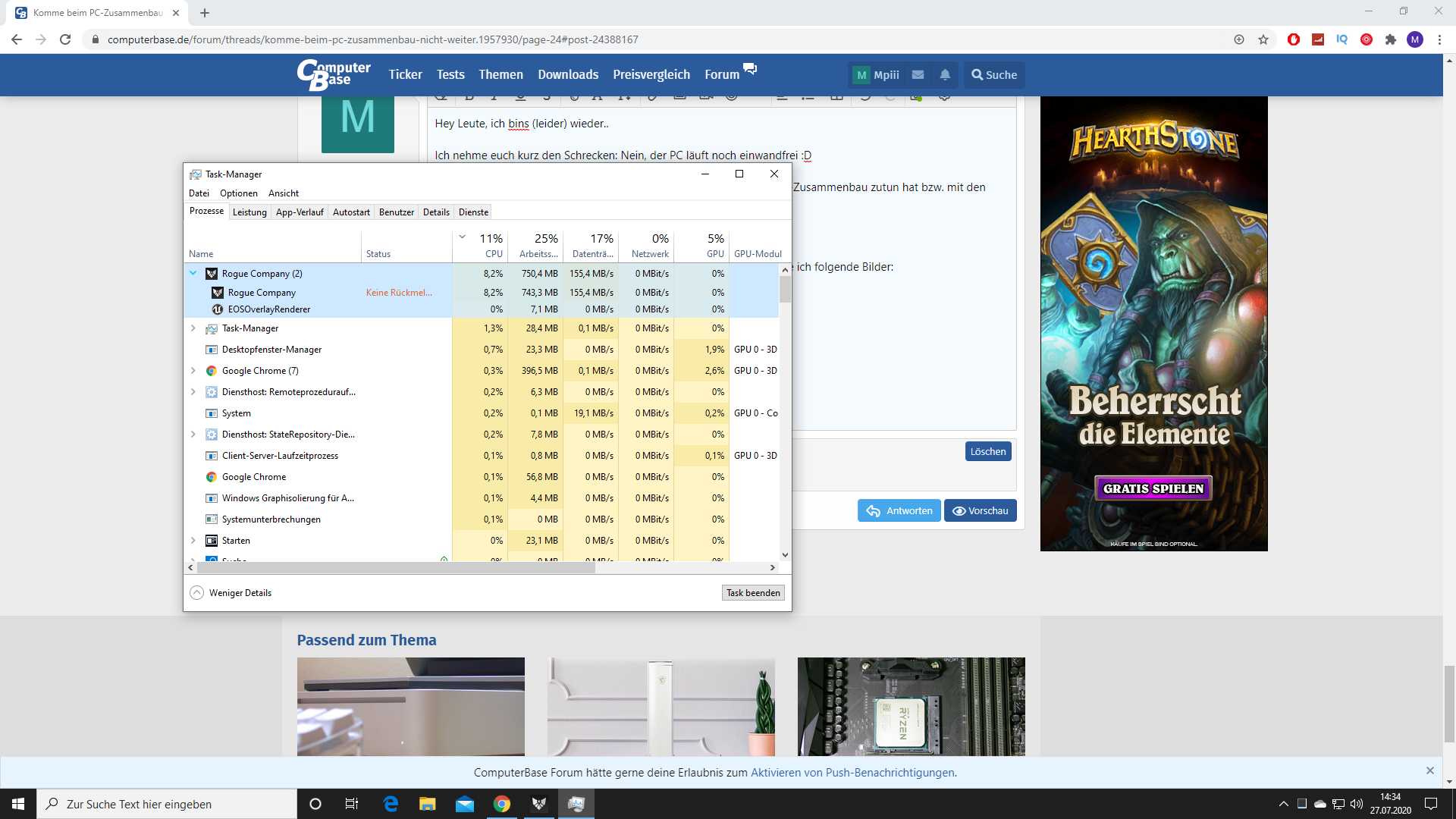This screenshot has height=819, width=1456.
Task: Expand the Starten process entry
Action: [x=193, y=541]
